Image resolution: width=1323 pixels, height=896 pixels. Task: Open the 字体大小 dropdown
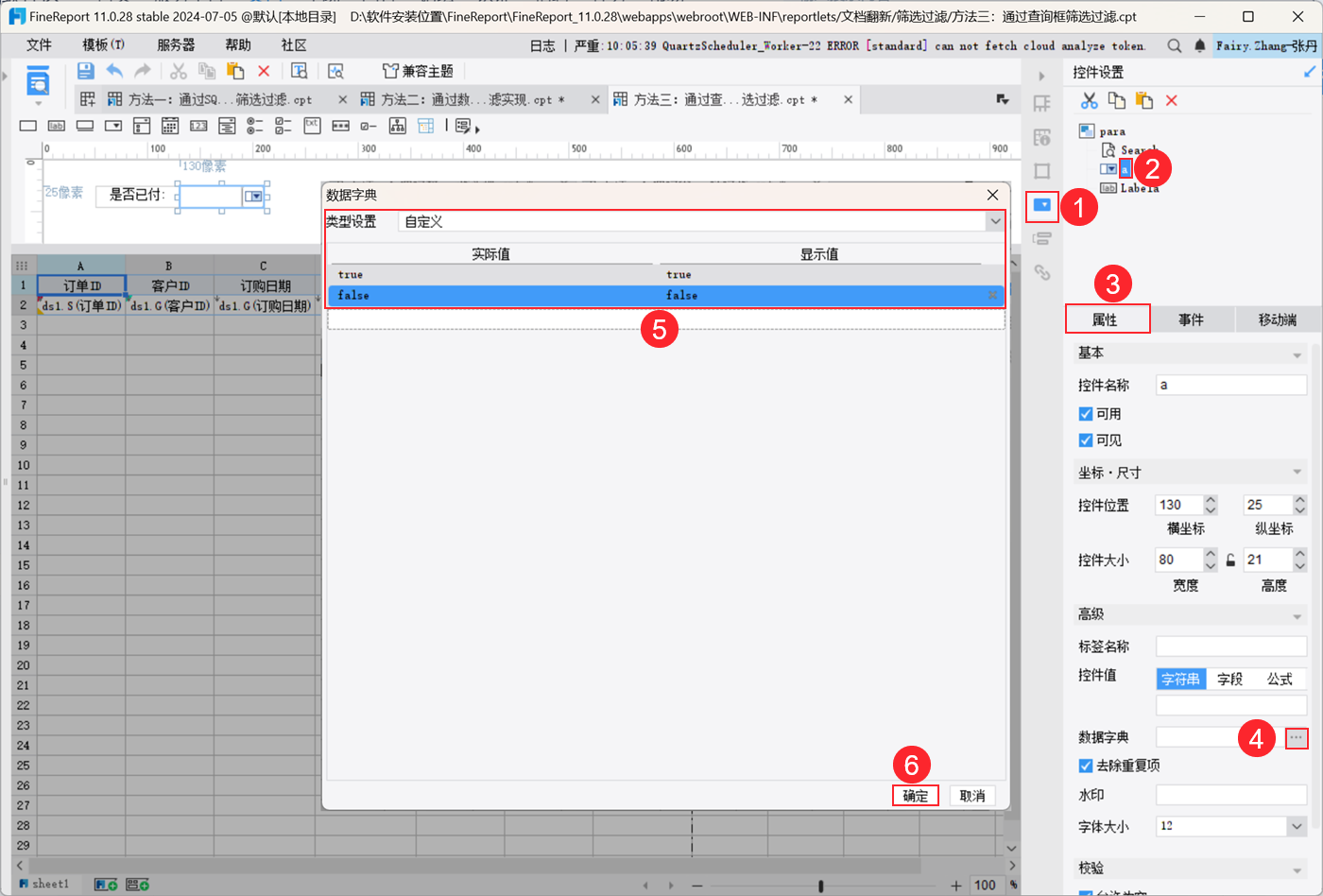1296,826
